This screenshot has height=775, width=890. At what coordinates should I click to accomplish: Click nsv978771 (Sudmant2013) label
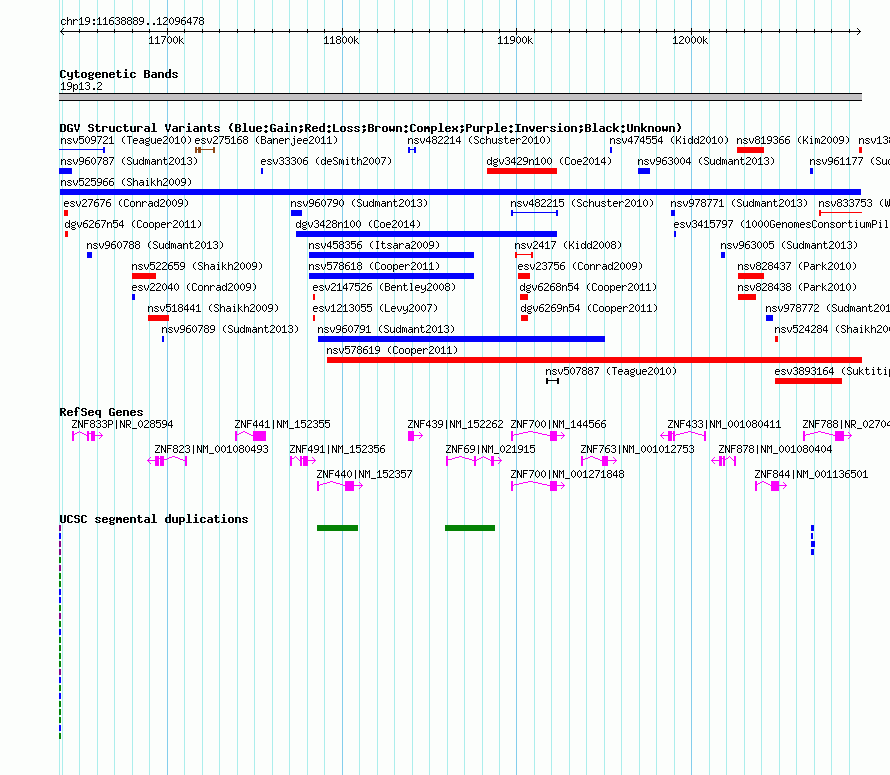pos(739,203)
